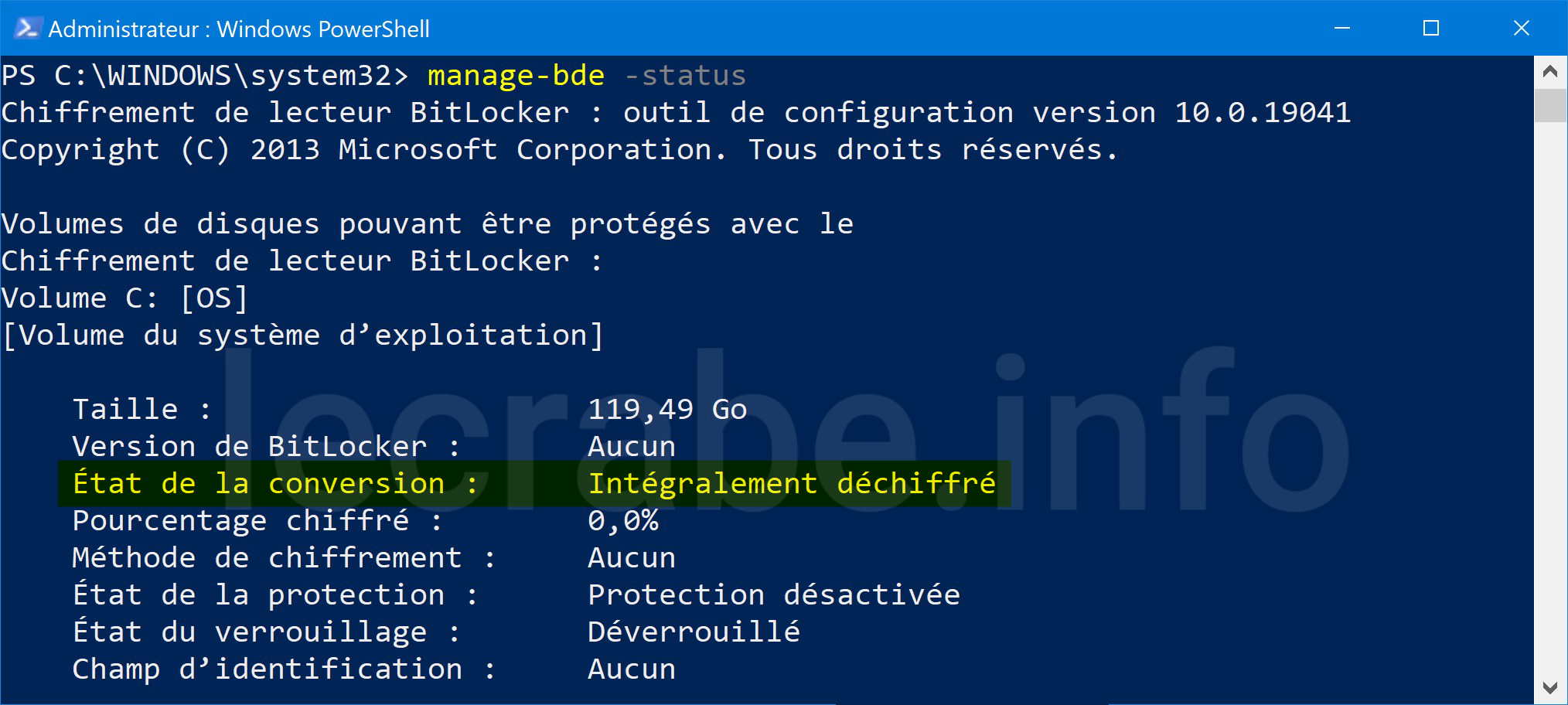The image size is (1568, 705).
Task: Click the 'Méthode de chiffrement' label
Action: [x=267, y=558]
